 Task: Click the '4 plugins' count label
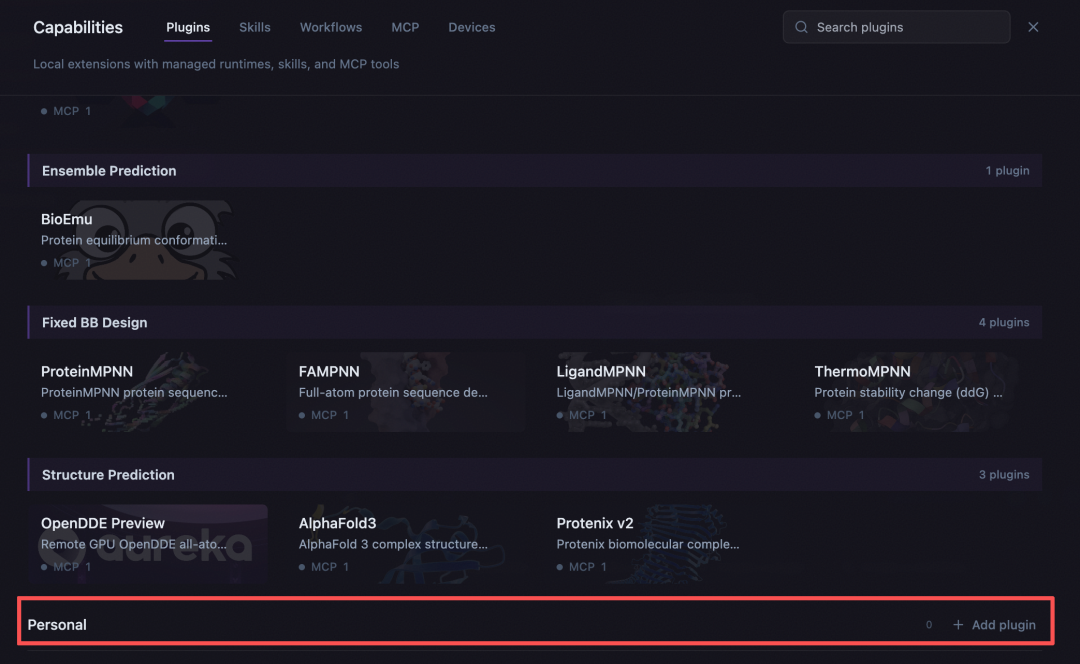point(1004,322)
